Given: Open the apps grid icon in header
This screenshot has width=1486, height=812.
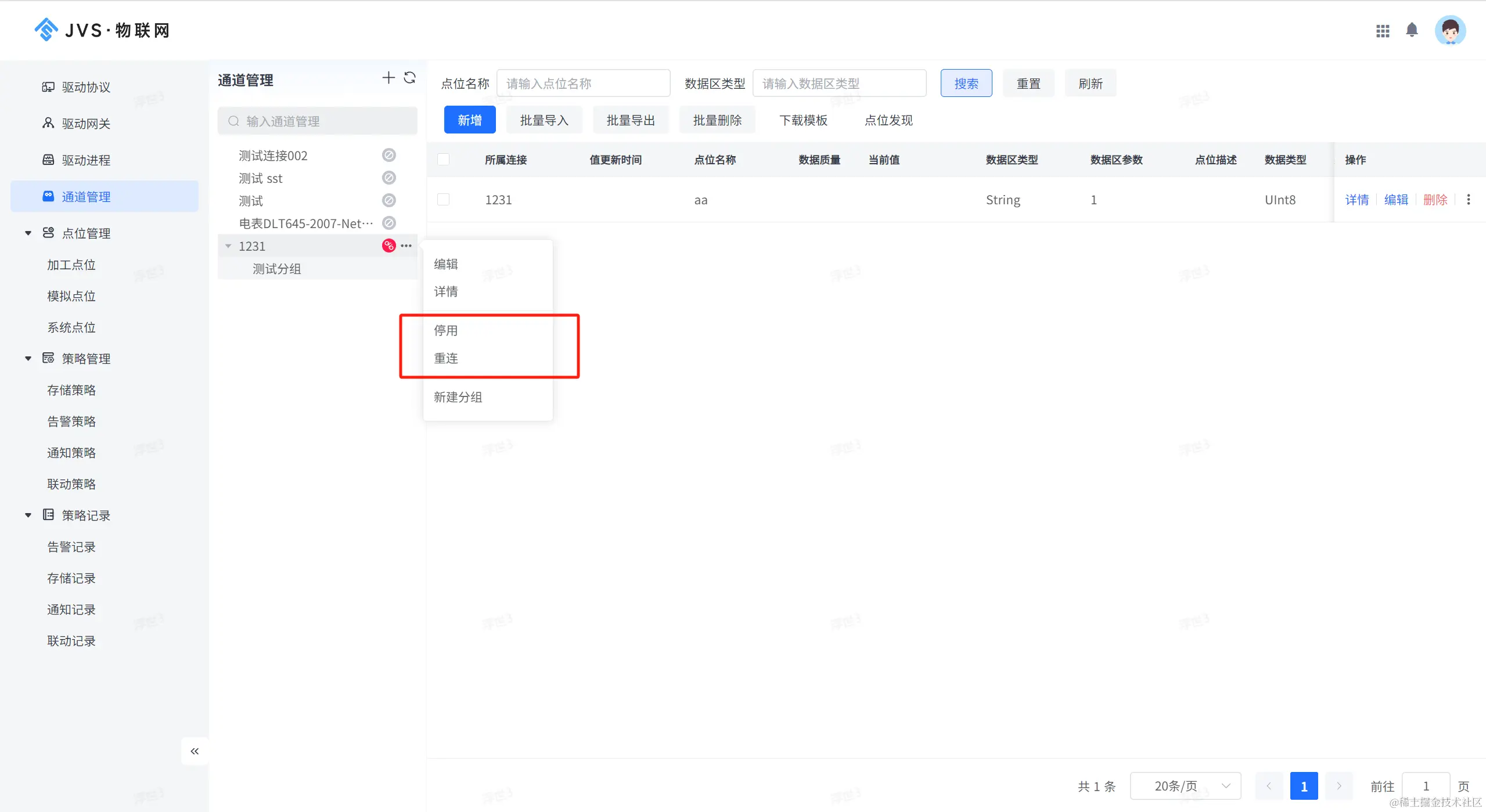Looking at the screenshot, I should pos(1383,31).
